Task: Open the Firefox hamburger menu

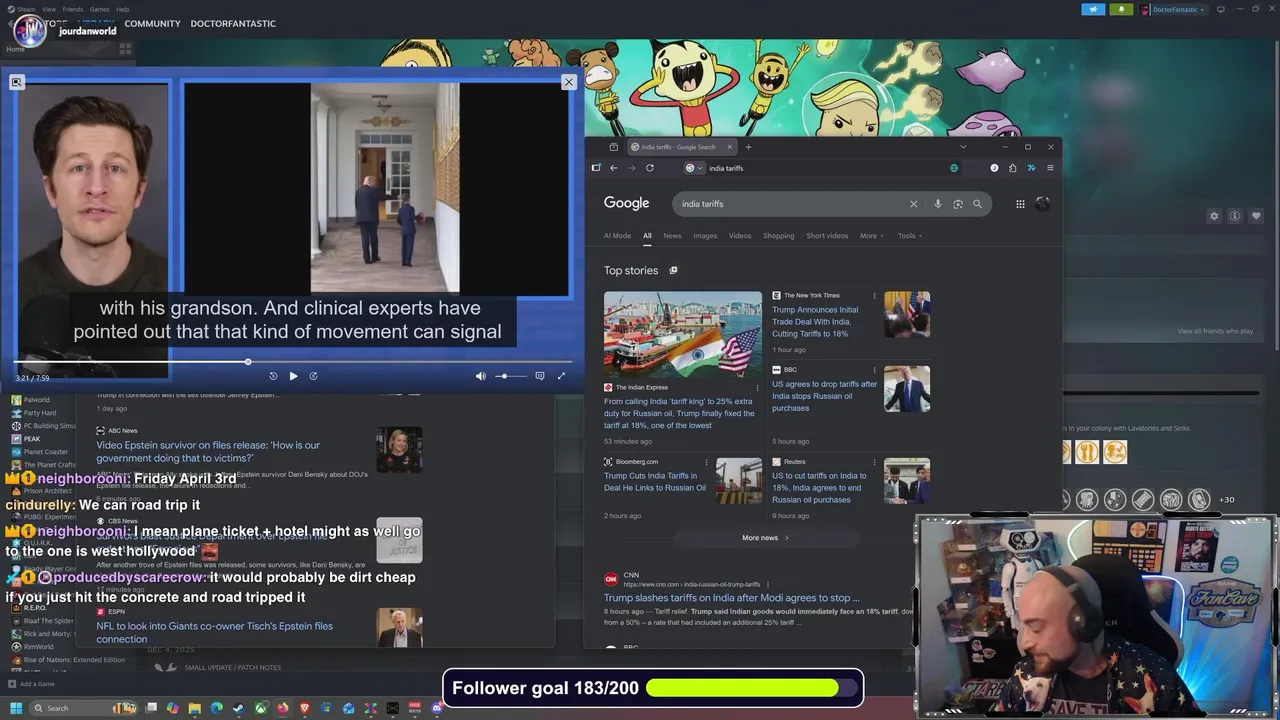Action: pyautogui.click(x=1050, y=168)
